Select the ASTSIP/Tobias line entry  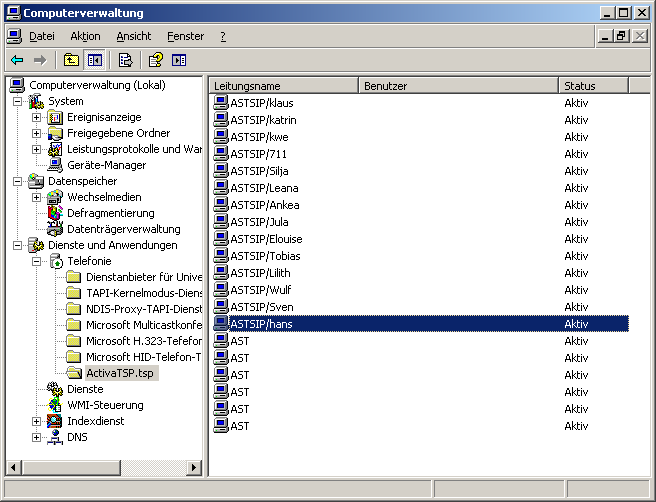[265, 256]
